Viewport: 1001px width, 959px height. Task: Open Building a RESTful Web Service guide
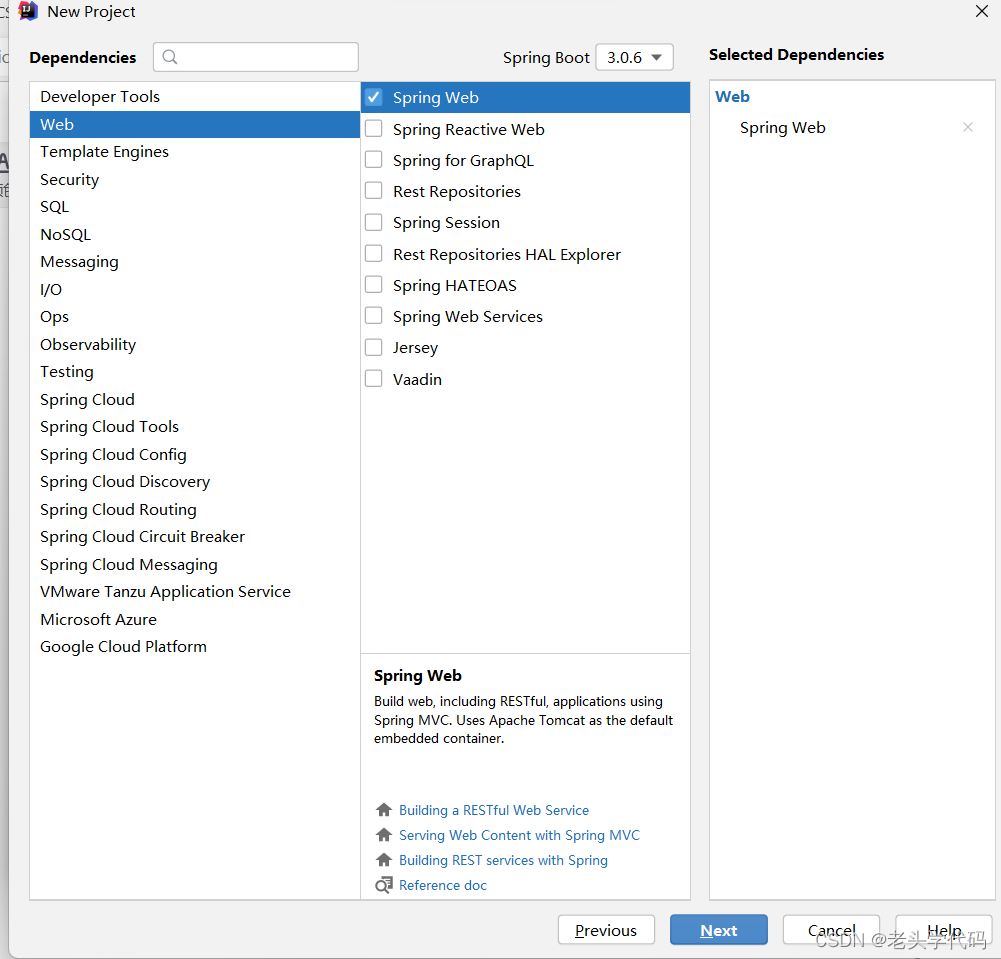click(x=493, y=810)
